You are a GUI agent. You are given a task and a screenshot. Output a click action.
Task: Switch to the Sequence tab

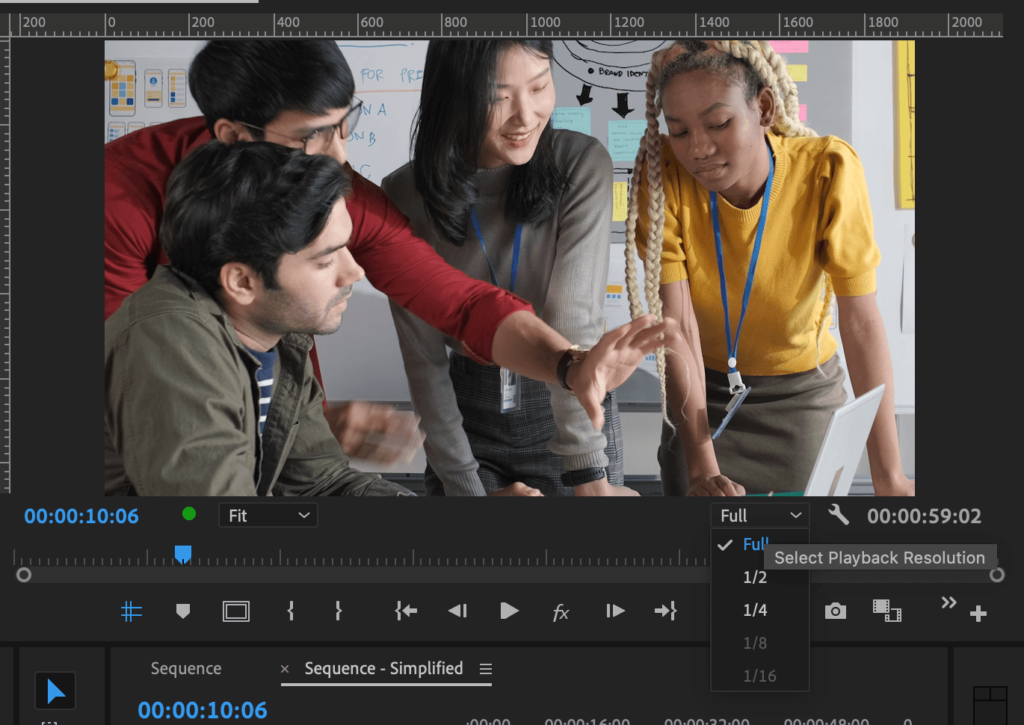(186, 669)
